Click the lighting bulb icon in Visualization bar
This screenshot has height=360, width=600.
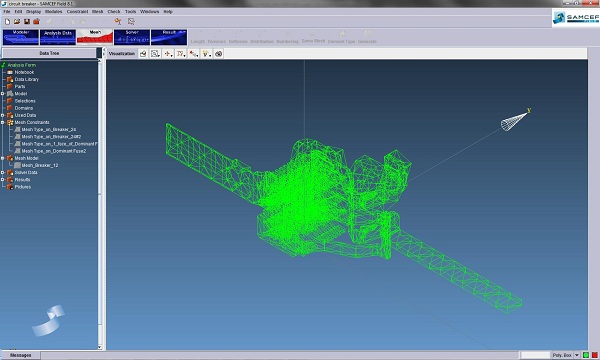click(x=206, y=54)
